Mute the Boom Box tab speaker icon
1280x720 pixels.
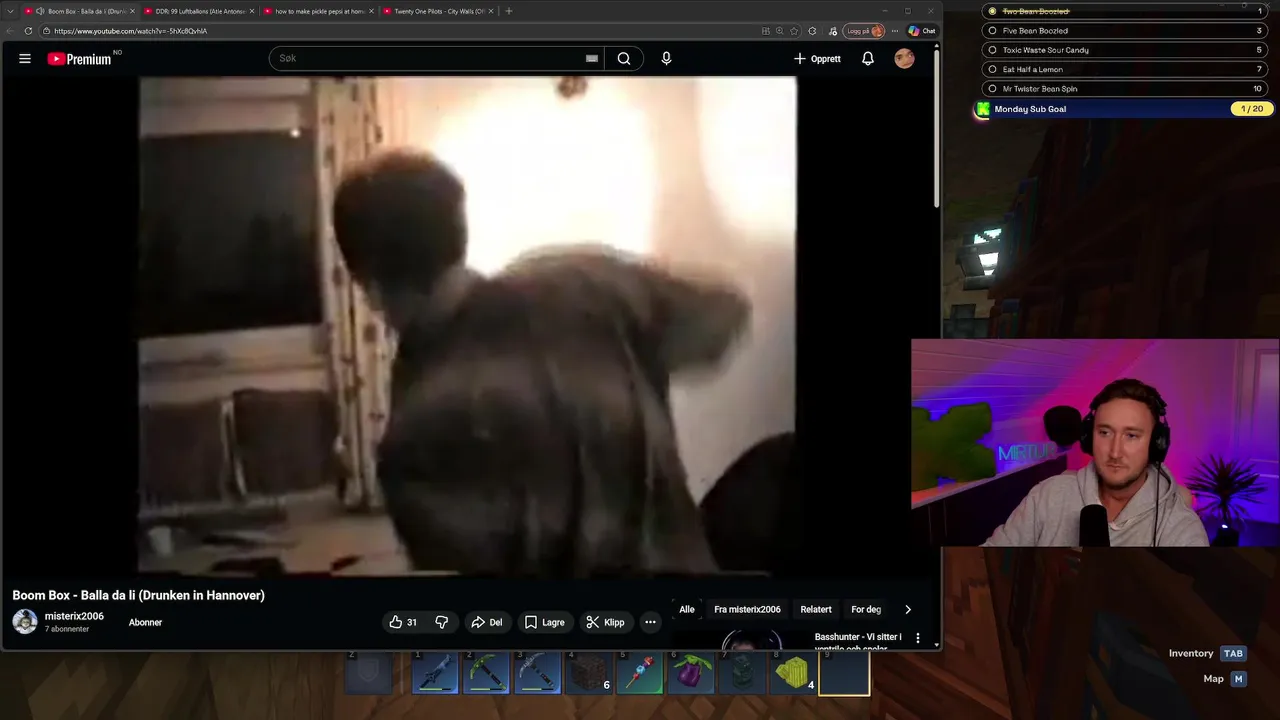click(x=40, y=11)
